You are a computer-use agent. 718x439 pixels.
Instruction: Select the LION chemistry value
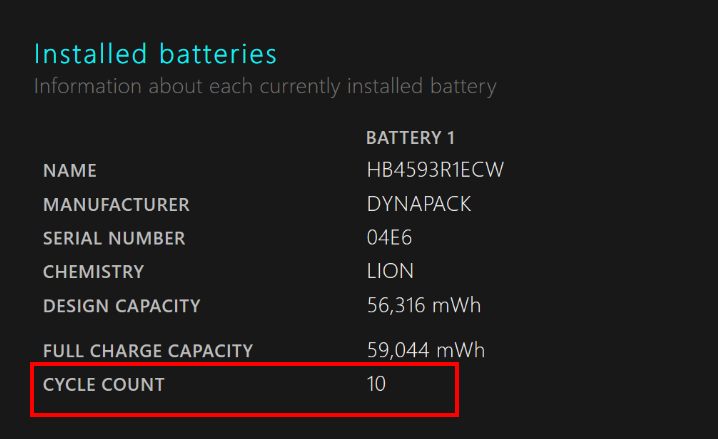(x=390, y=271)
